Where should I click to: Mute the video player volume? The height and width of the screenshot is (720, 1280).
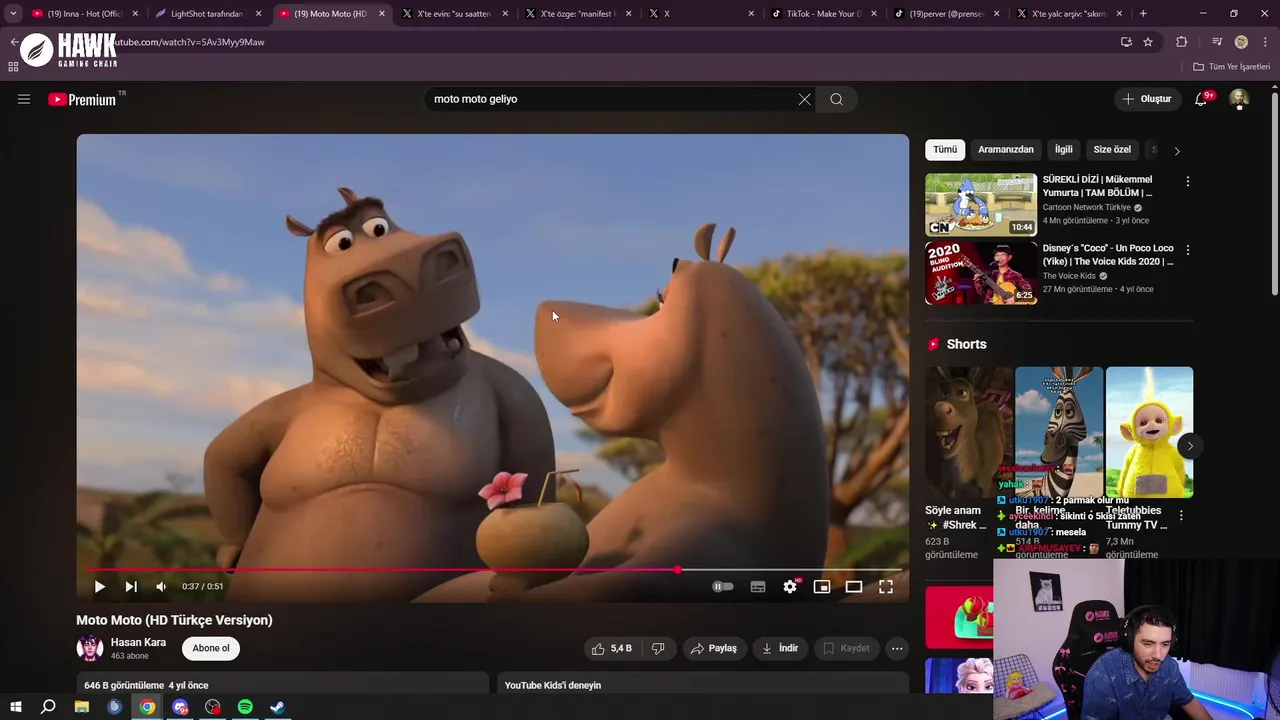click(161, 587)
